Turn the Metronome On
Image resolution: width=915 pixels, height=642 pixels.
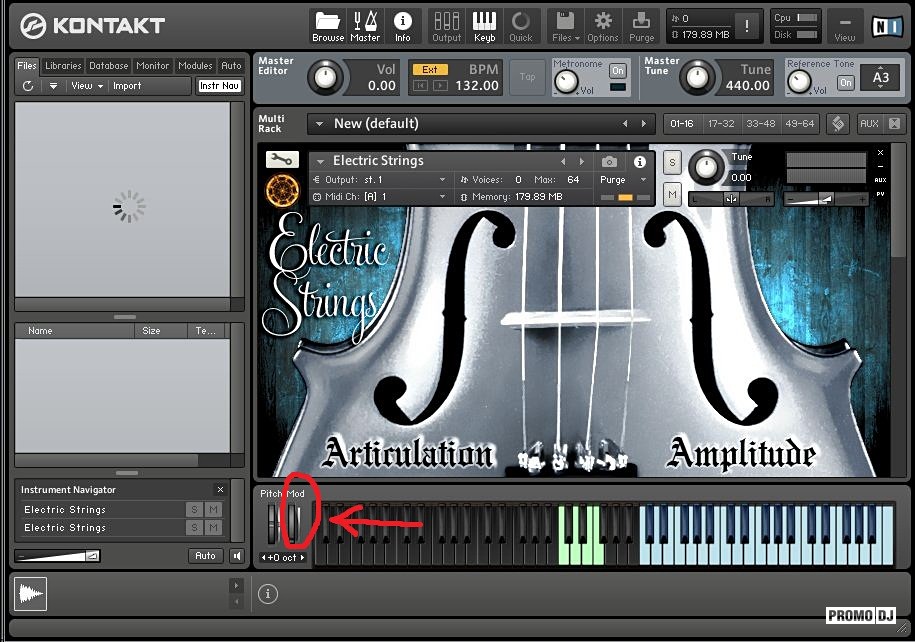[617, 71]
